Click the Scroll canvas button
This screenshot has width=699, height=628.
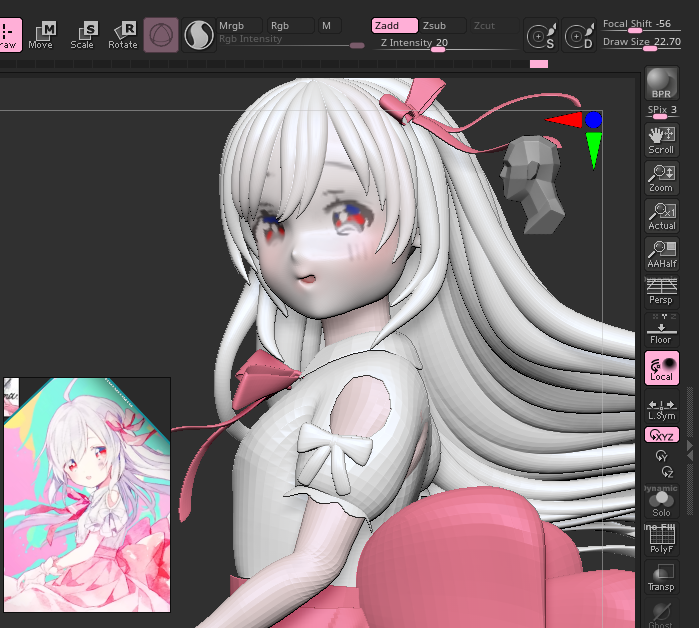pos(662,140)
